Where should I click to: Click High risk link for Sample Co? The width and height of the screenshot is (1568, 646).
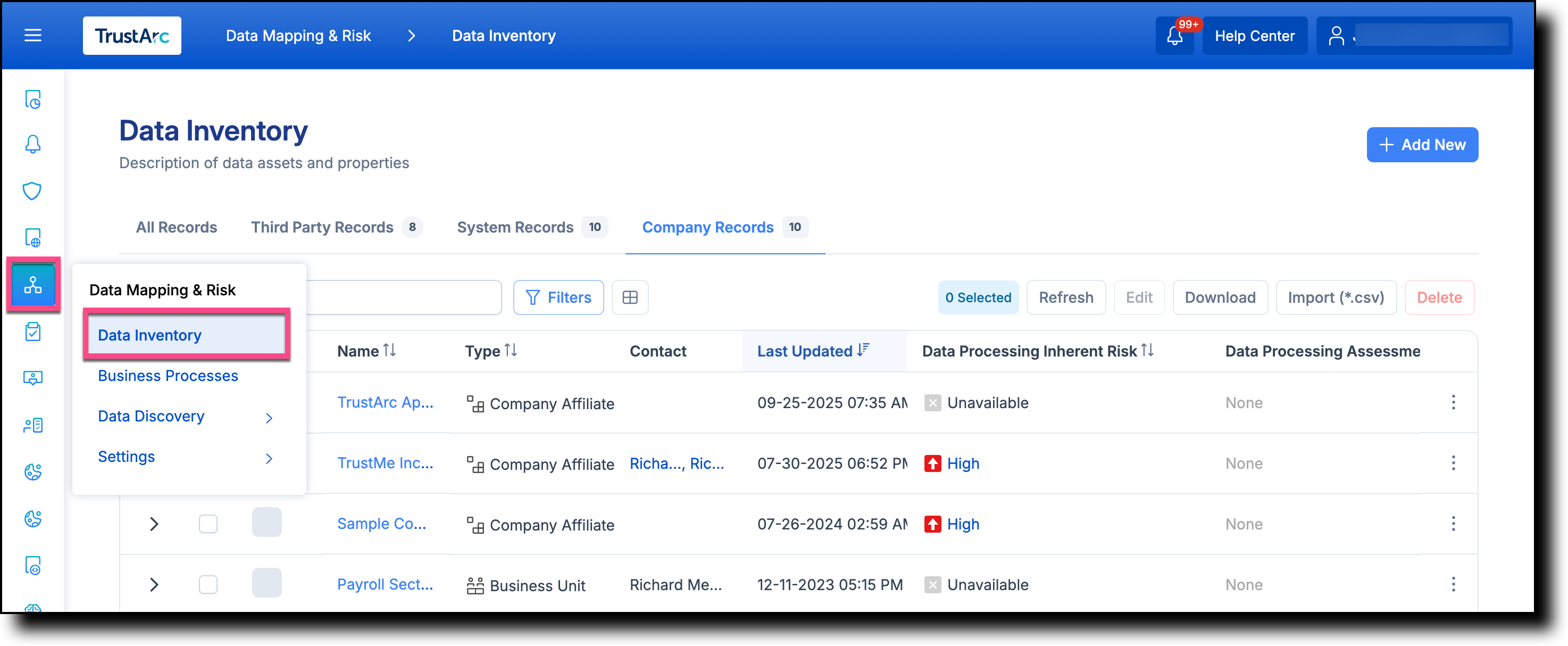963,525
